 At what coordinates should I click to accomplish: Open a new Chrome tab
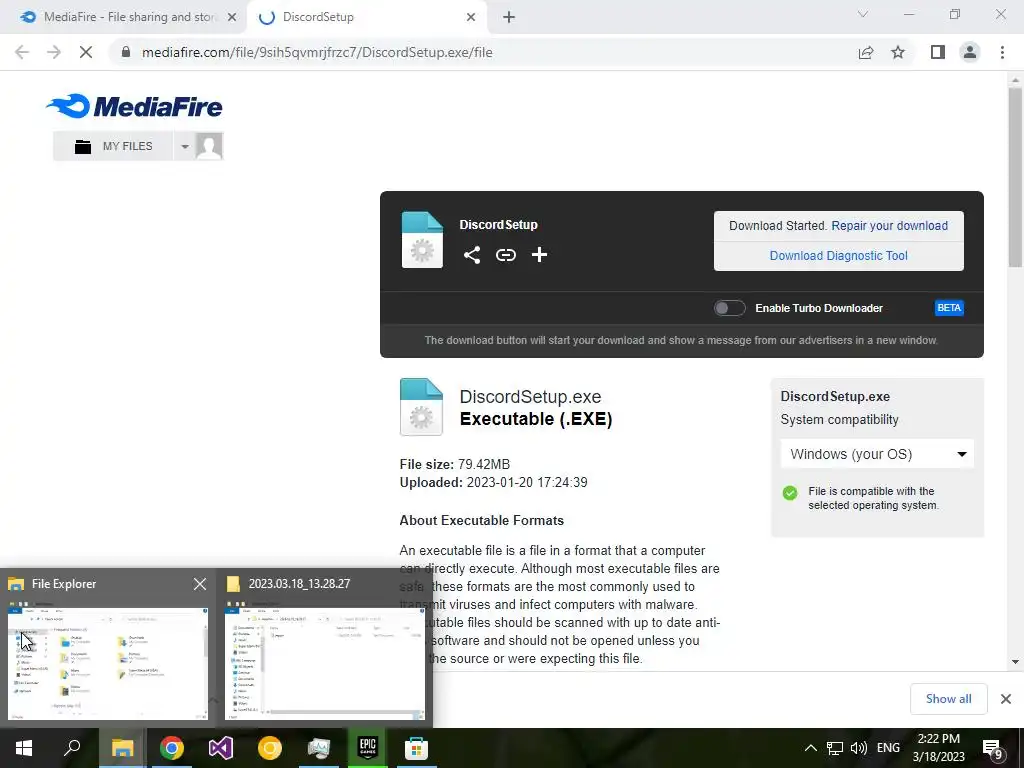tap(509, 17)
